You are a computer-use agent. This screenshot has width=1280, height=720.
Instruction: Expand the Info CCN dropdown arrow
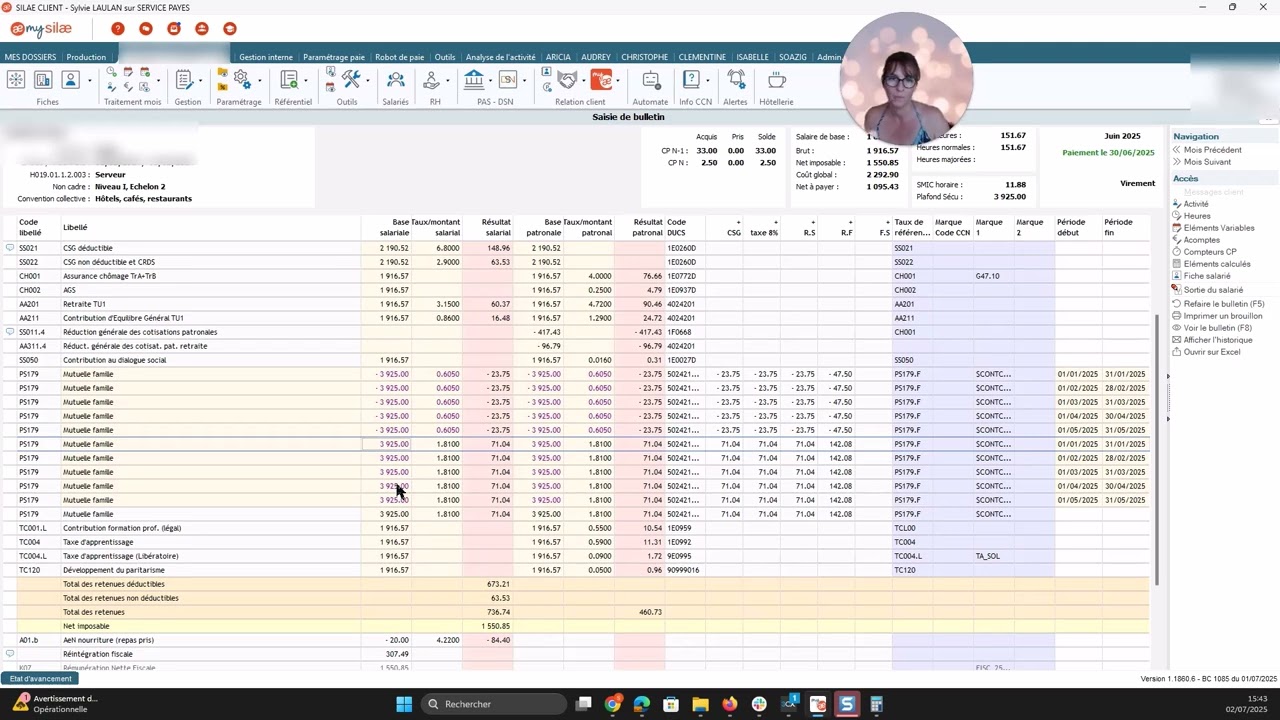coord(707,81)
